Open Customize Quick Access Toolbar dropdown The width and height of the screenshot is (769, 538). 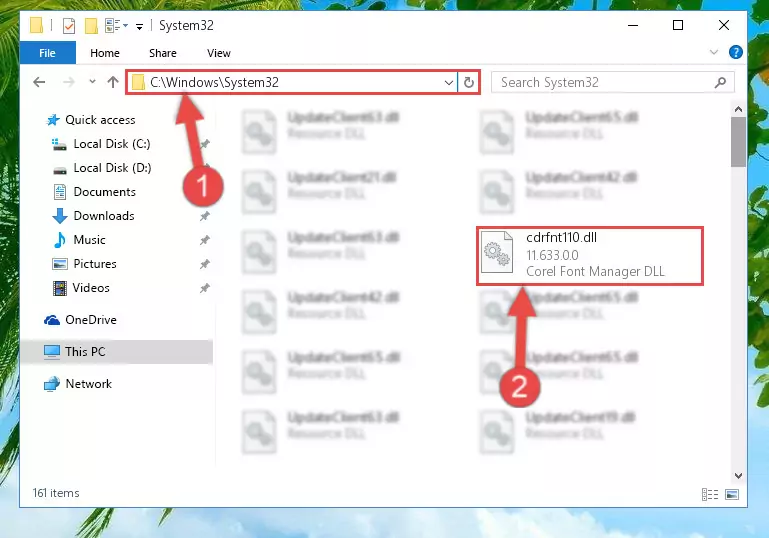coord(139,26)
